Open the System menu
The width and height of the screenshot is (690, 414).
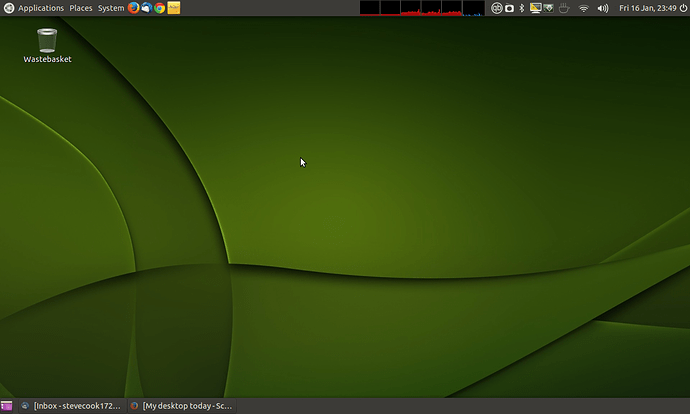tap(111, 8)
